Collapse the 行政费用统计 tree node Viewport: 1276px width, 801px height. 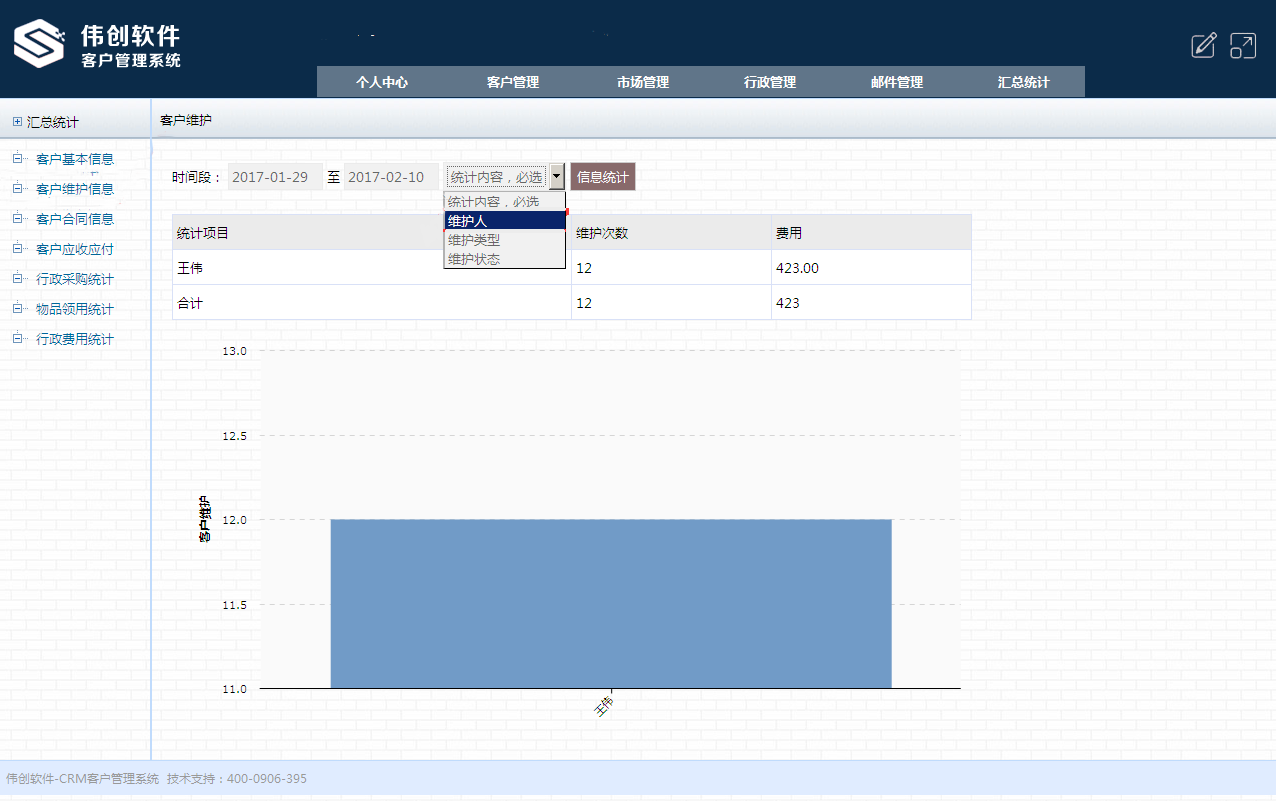click(x=16, y=338)
